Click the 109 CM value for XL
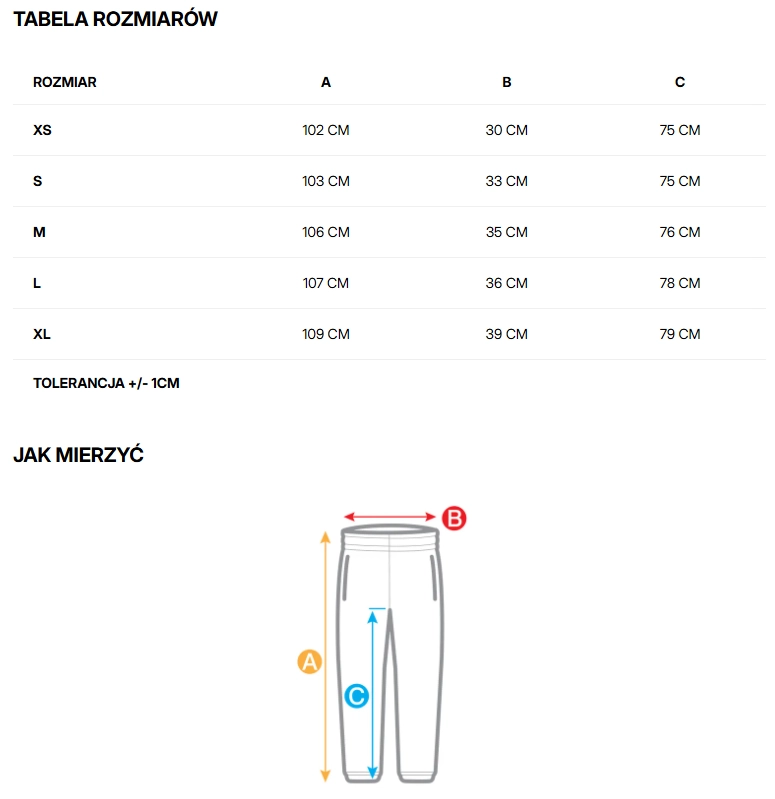This screenshot has width=775, height=799. (x=326, y=334)
